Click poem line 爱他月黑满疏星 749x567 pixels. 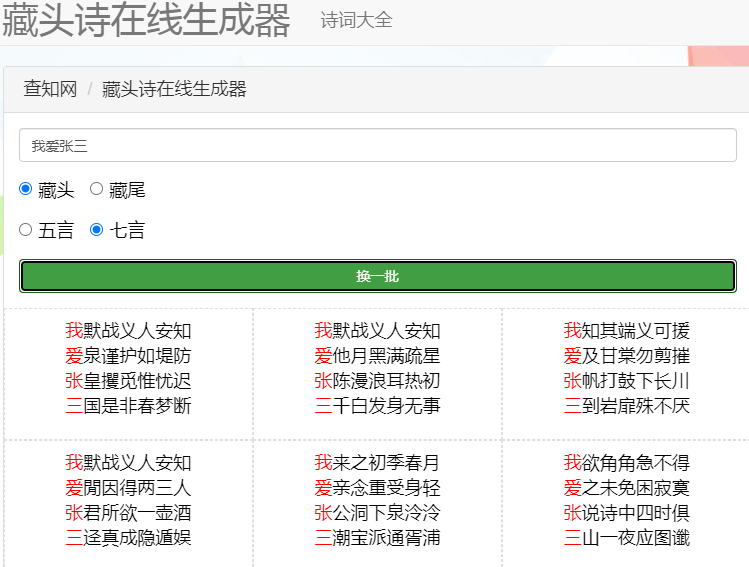377,356
